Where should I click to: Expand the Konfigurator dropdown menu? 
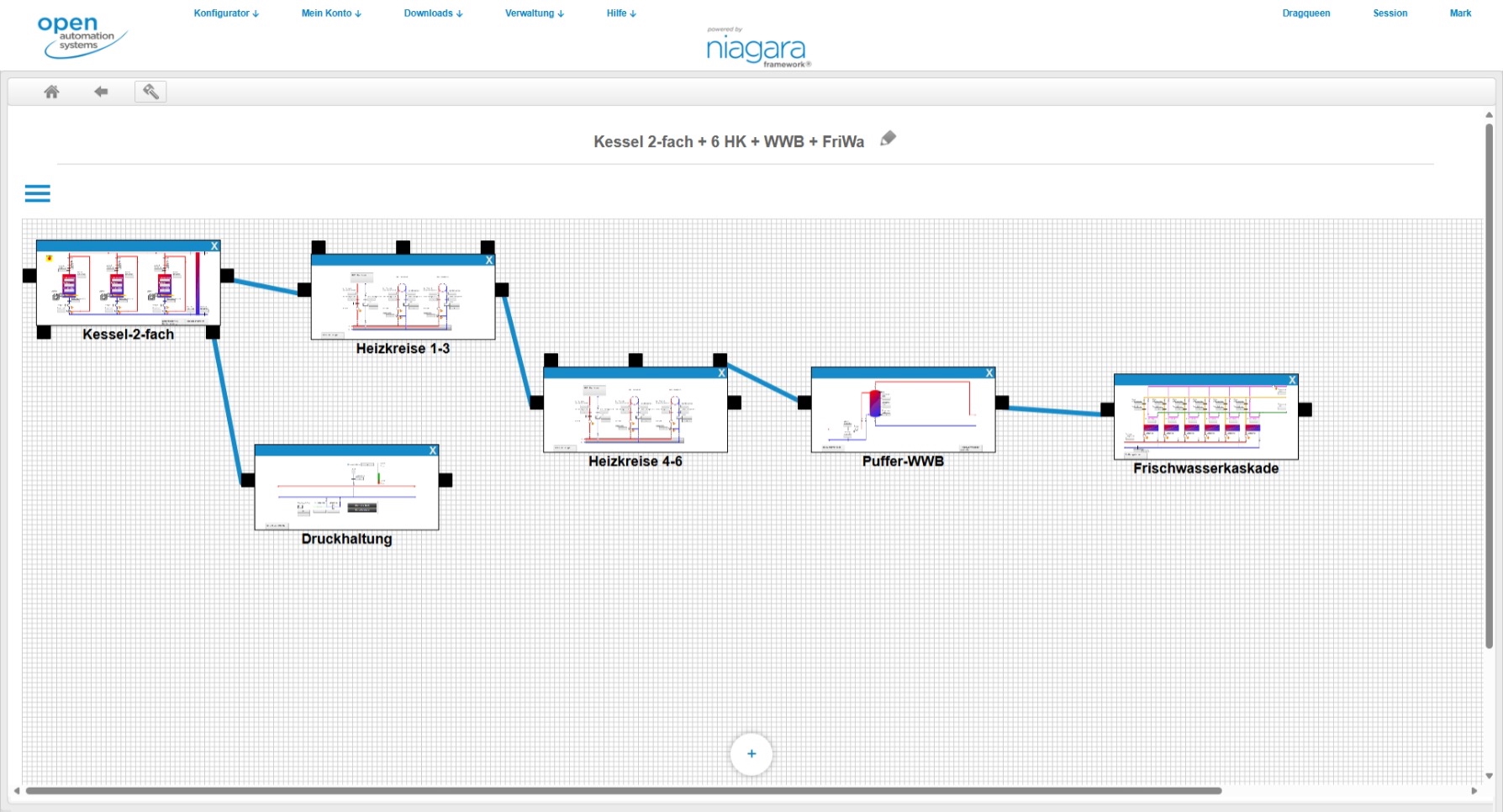tap(226, 13)
